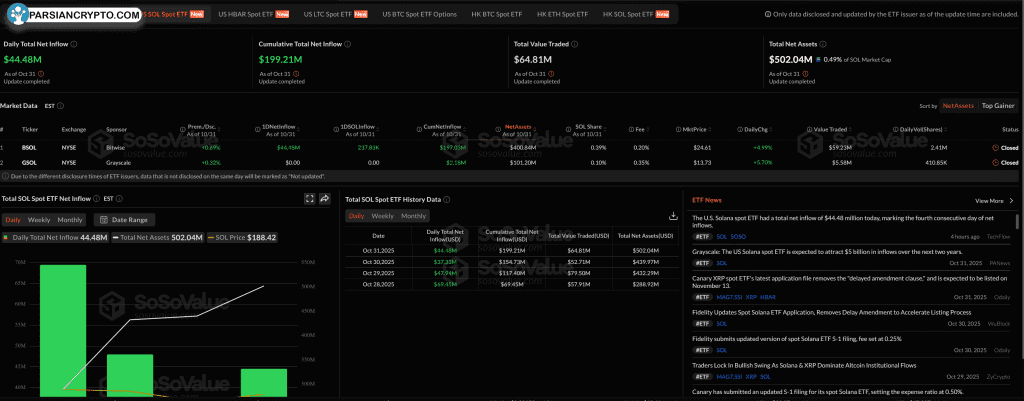Open the BSOL ticker row link
Image resolution: width=1024 pixels, height=401 pixels.
coord(29,148)
